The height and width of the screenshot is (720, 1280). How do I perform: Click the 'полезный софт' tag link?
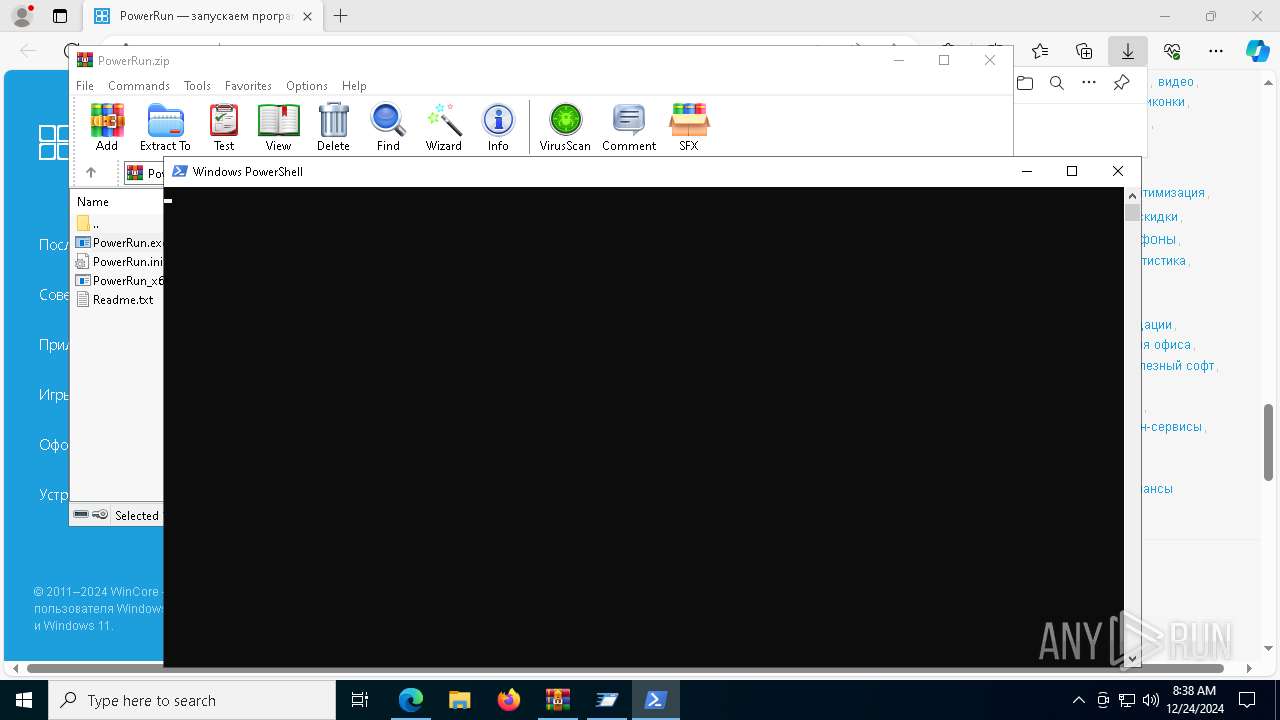click(1177, 366)
